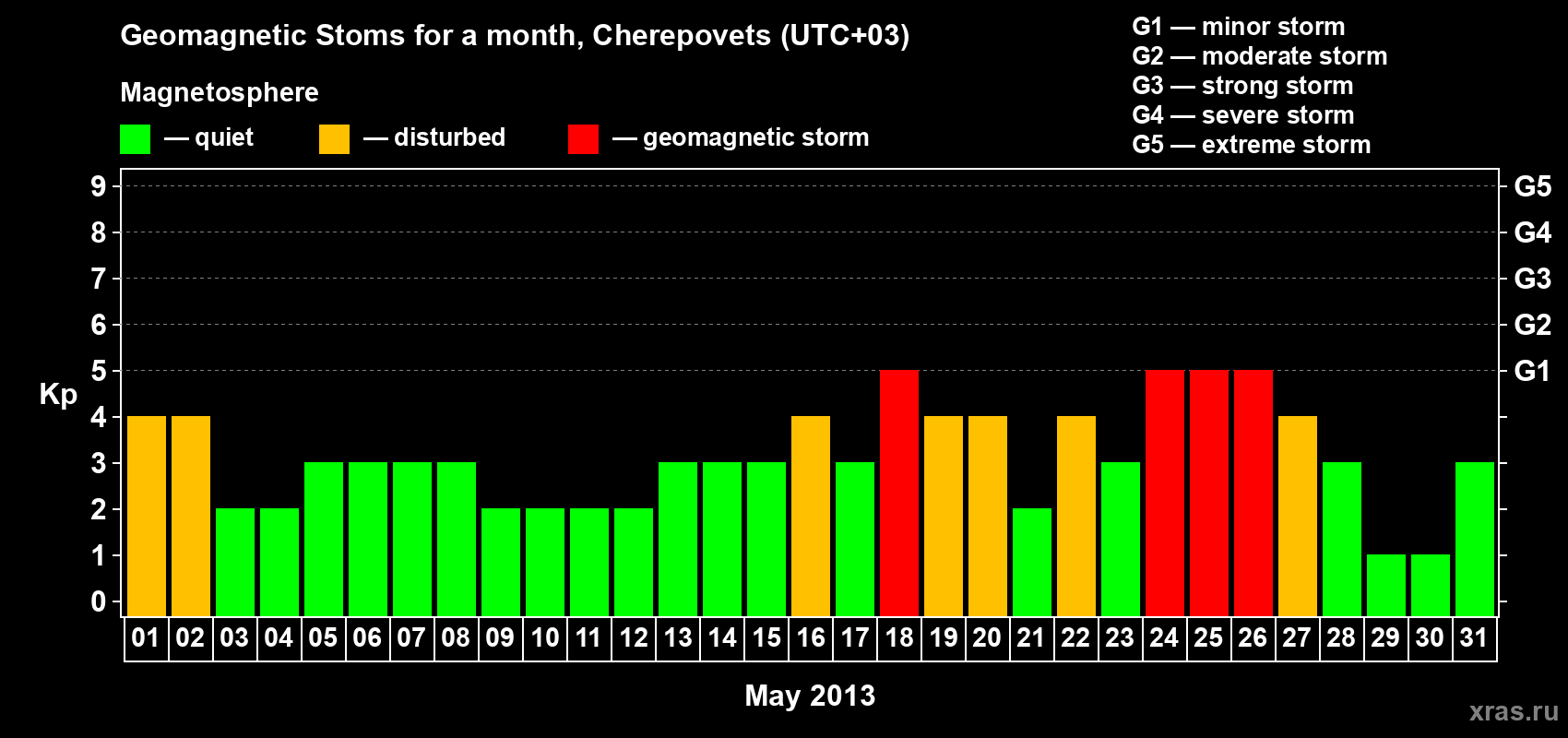Image resolution: width=1568 pixels, height=738 pixels.
Task: Click the day label 07 on the axis
Action: pos(411,637)
